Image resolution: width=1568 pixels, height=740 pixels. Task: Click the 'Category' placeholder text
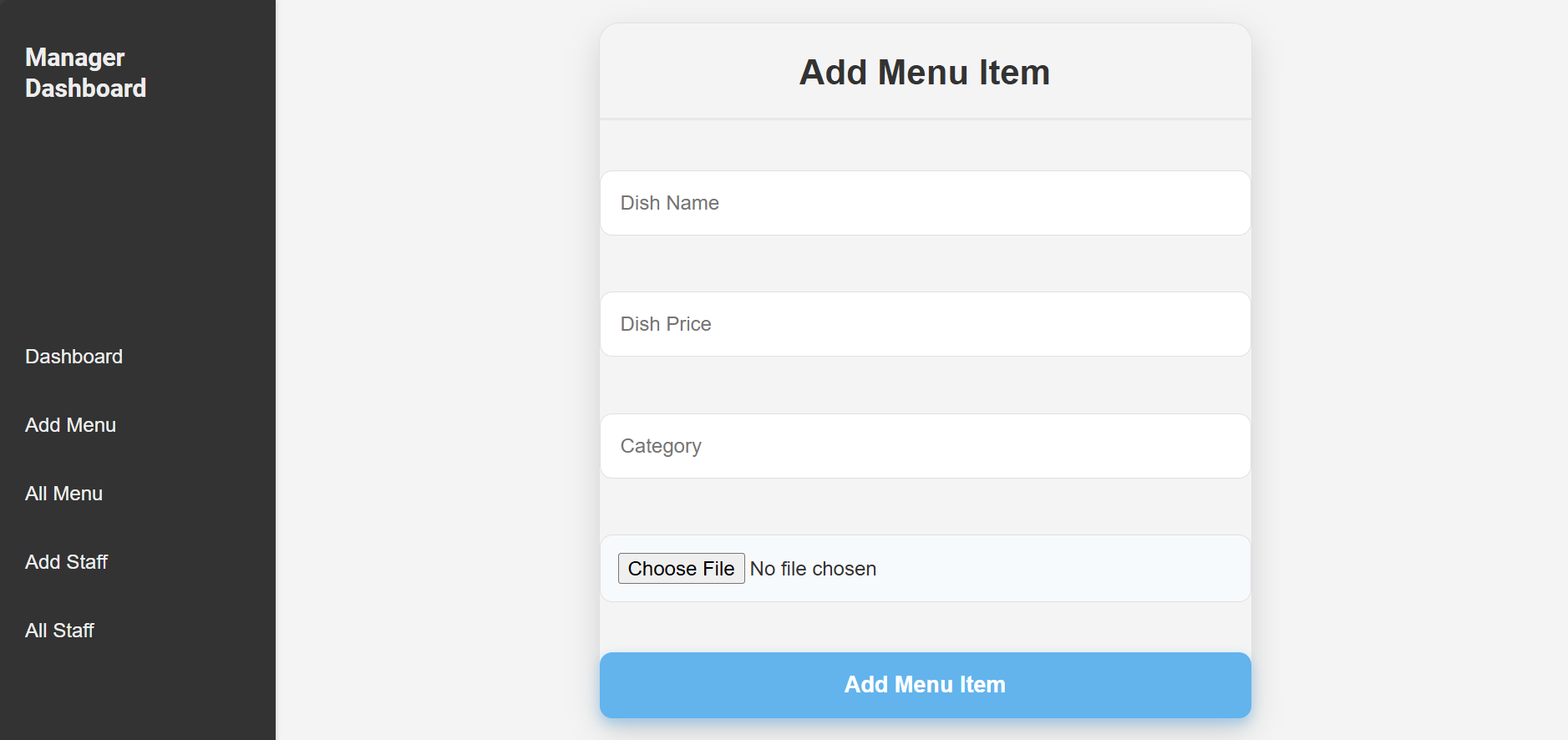click(x=661, y=446)
